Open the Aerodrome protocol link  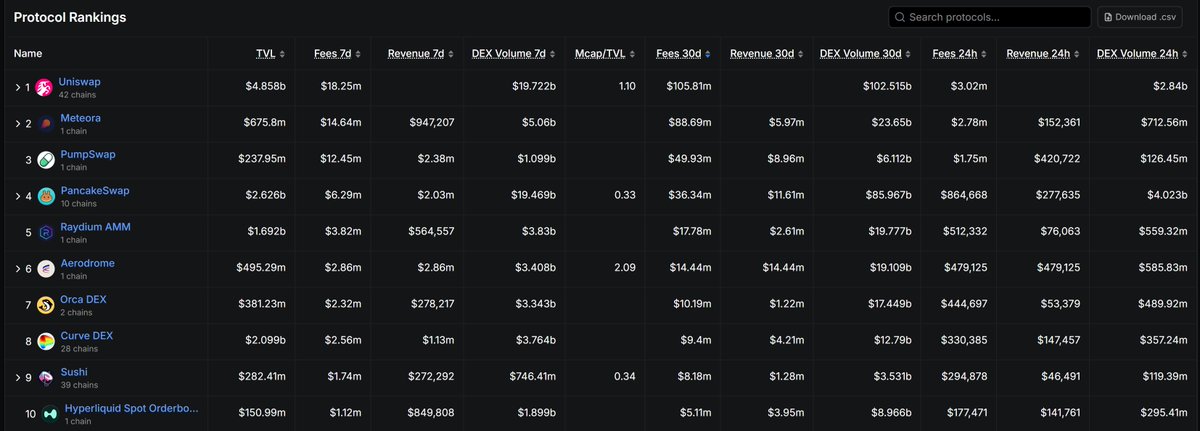pos(87,263)
